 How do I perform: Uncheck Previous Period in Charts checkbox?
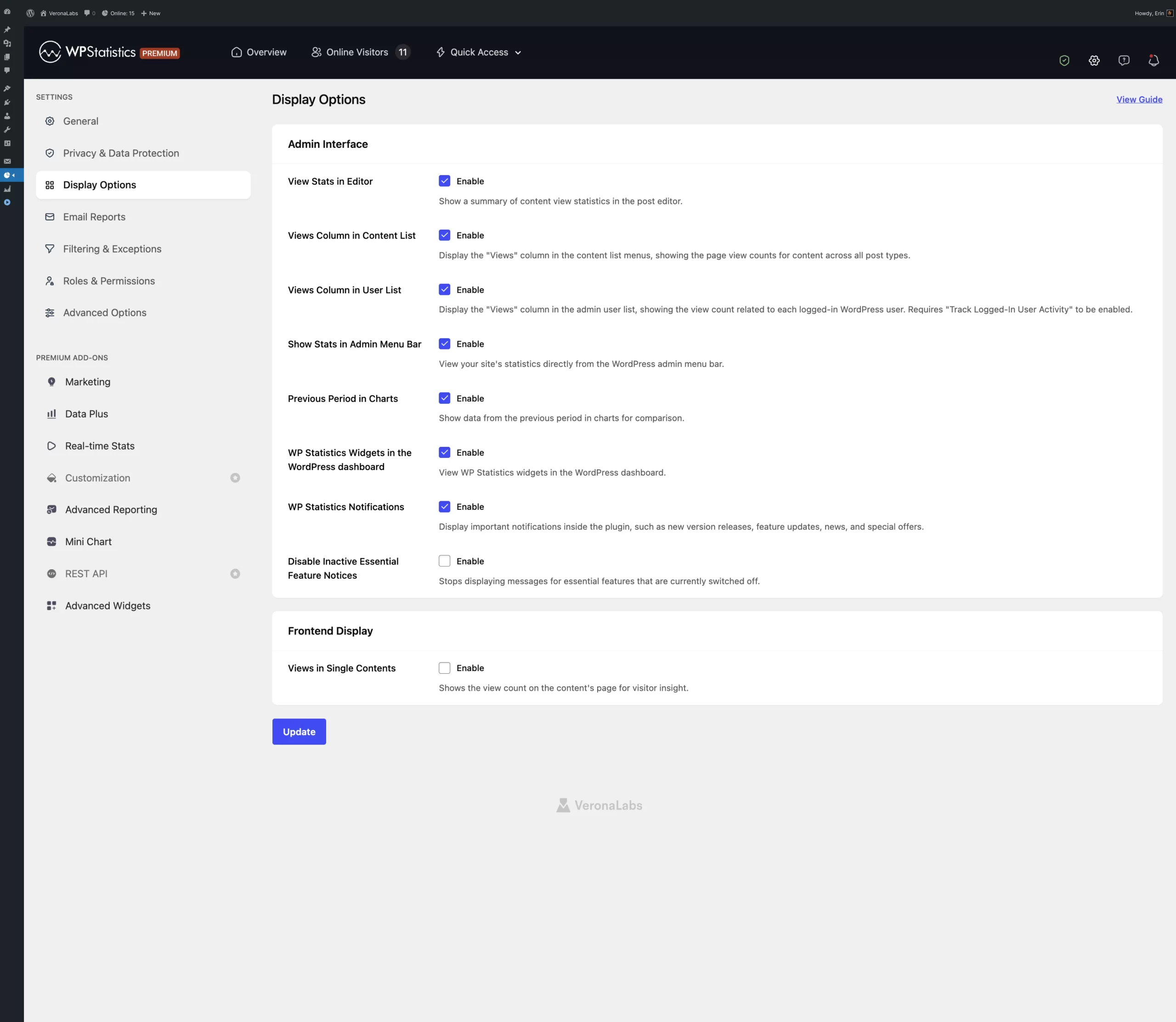(444, 398)
